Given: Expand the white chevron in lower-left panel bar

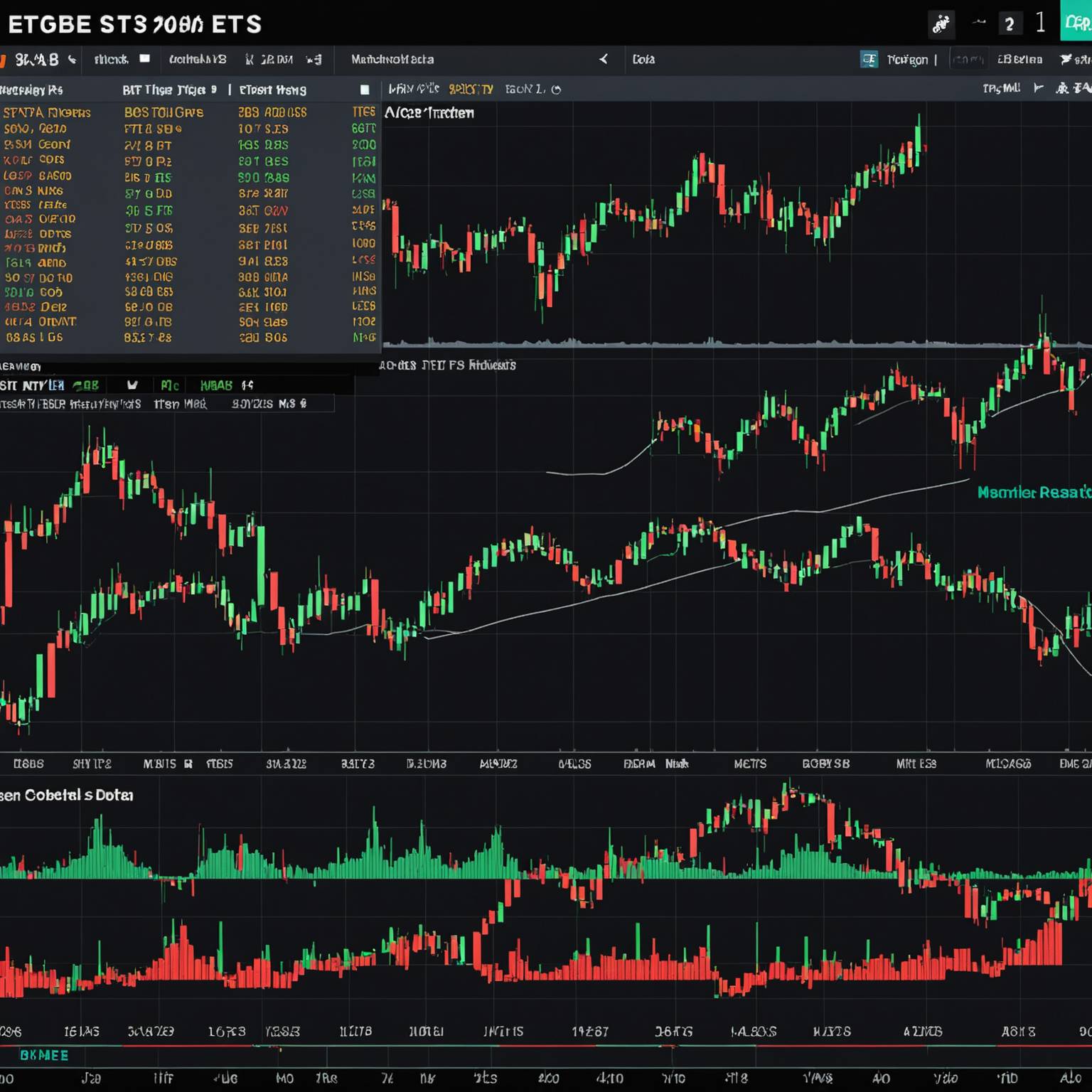Looking at the screenshot, I should point(132,385).
